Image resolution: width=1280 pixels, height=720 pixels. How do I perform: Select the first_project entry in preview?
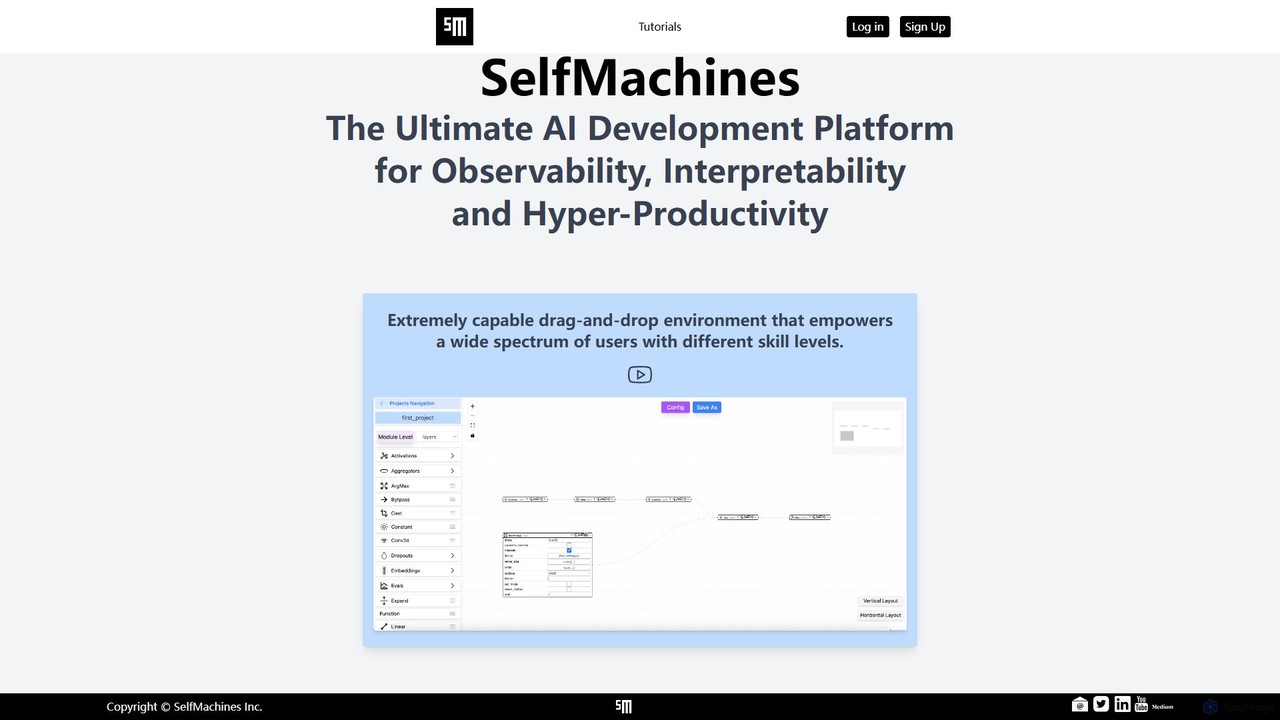pos(418,418)
